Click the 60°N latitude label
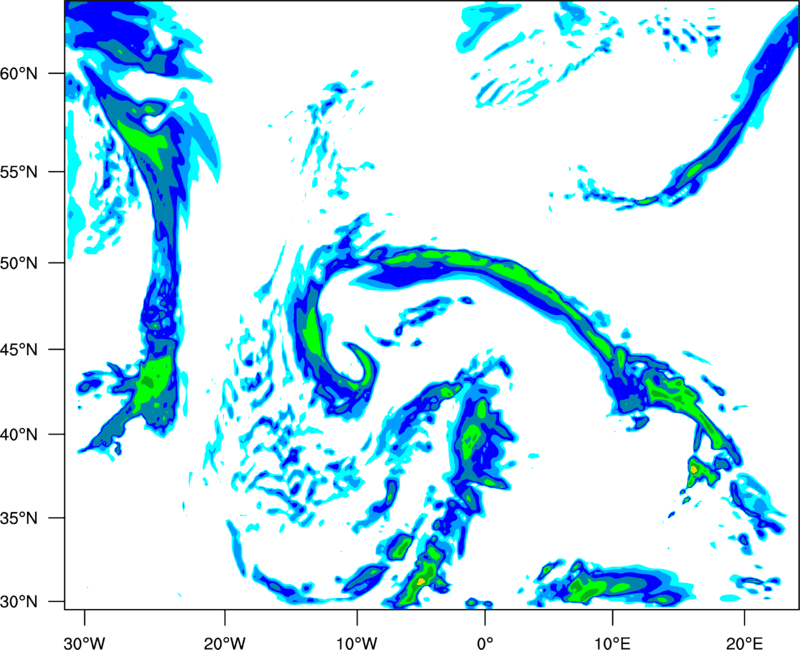 (x=19, y=74)
